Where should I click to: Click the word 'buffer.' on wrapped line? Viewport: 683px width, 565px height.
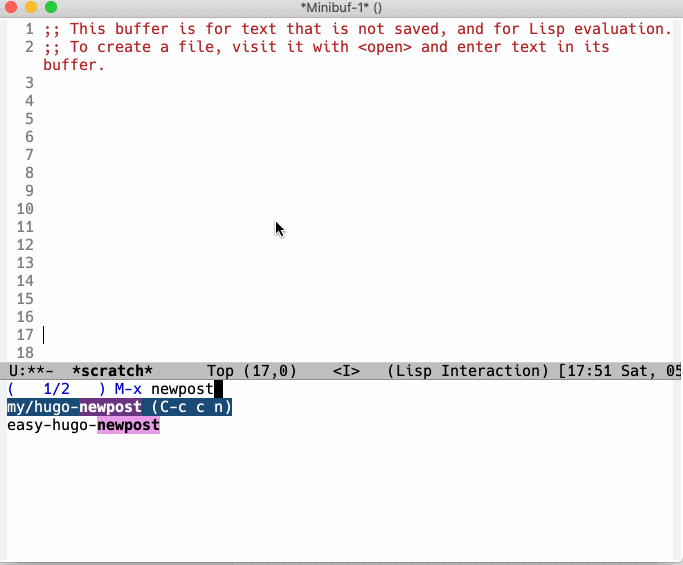(x=74, y=65)
